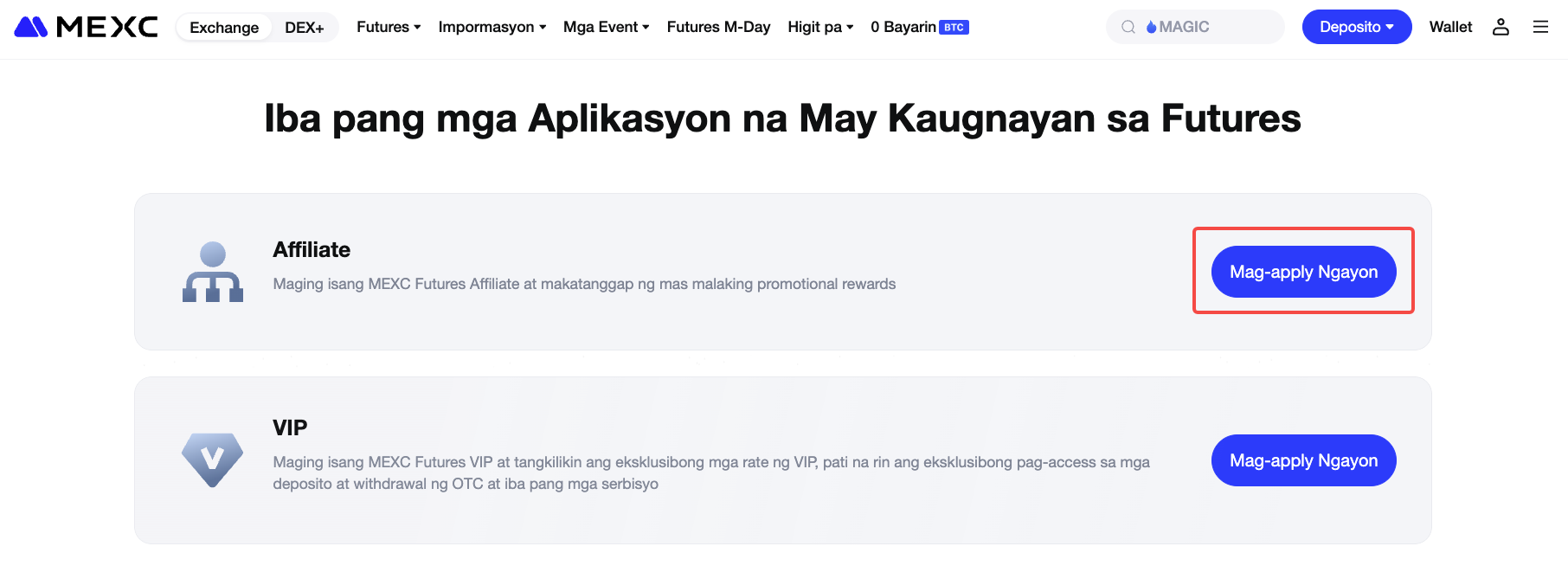Click the Affiliate hierarchy icon
The height and width of the screenshot is (572, 1568).
[213, 272]
